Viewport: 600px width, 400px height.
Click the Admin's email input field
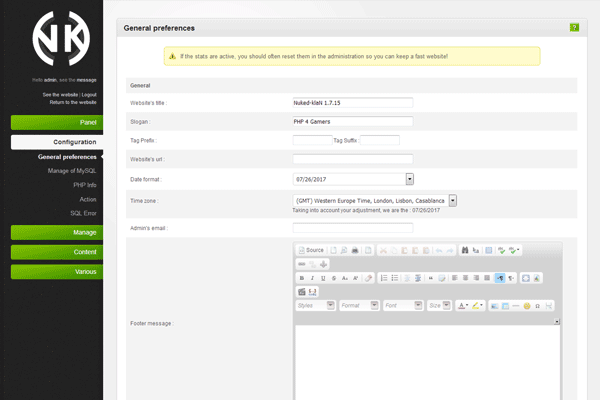click(353, 228)
